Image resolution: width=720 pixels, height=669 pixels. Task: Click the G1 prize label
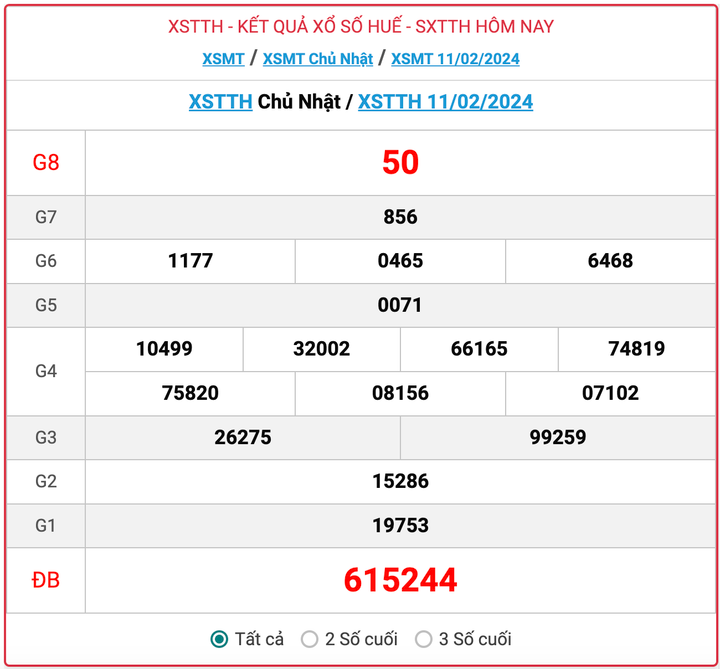click(x=46, y=525)
